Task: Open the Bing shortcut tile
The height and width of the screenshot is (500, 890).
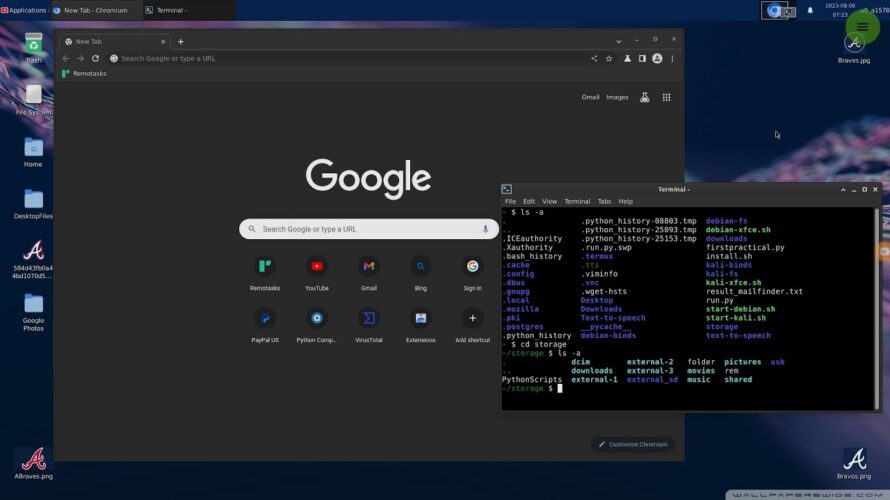Action: pyautogui.click(x=421, y=266)
